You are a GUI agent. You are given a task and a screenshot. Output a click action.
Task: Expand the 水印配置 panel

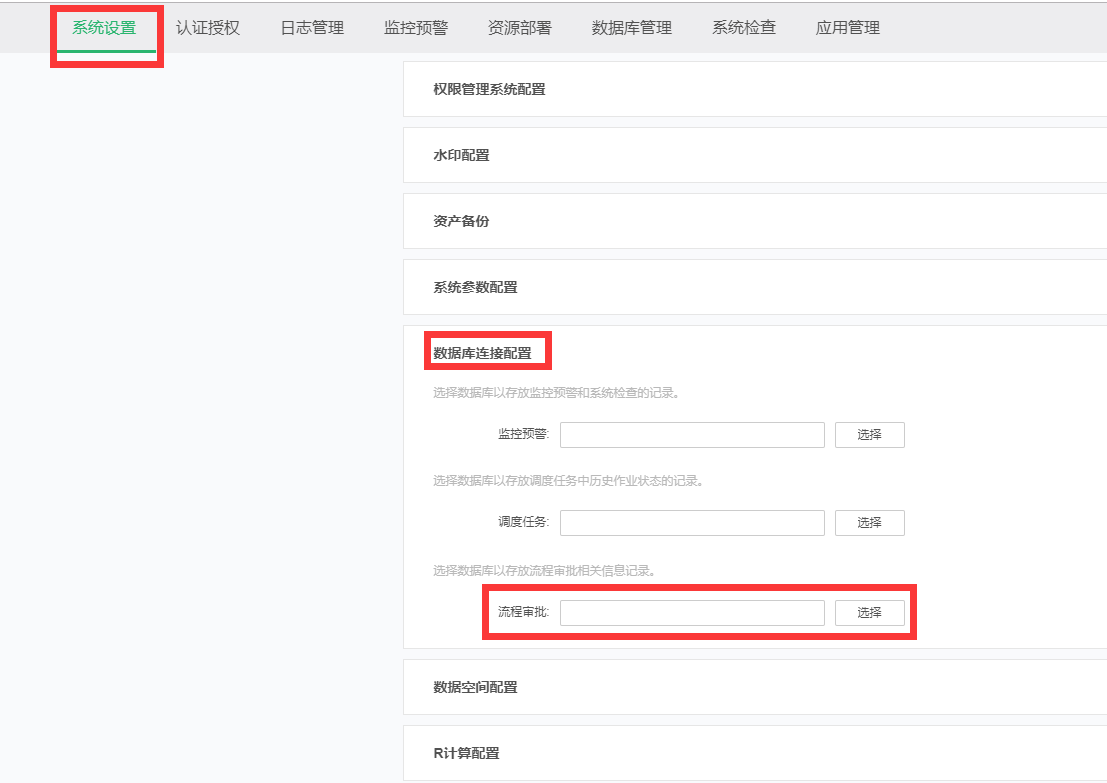point(461,155)
